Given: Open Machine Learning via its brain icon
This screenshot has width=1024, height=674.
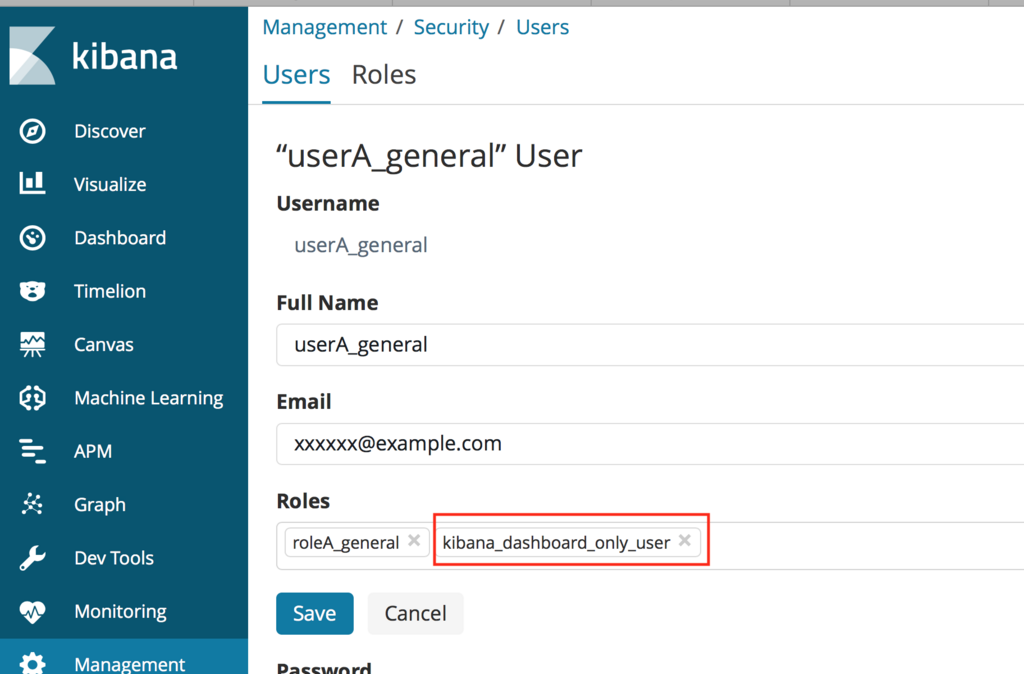Looking at the screenshot, I should point(32,398).
